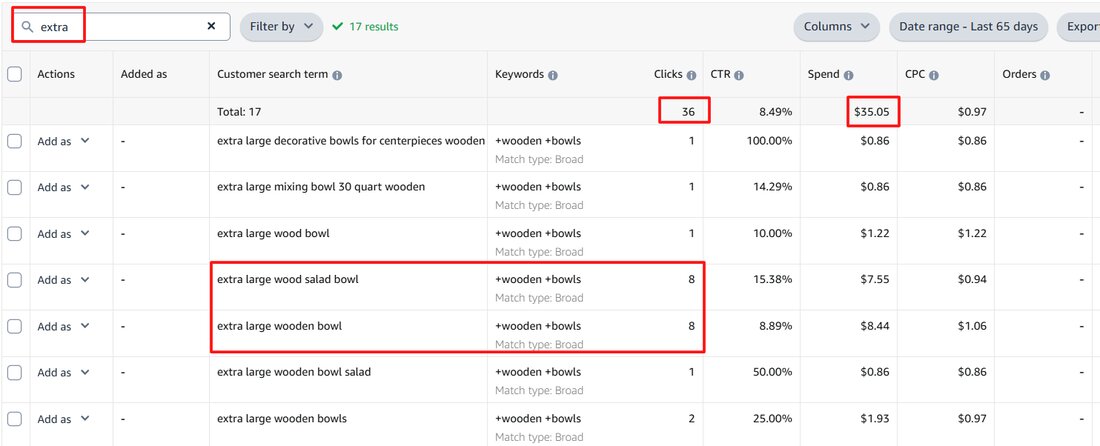Check row 'extra large wood salad bowl'
This screenshot has height=446, width=1100.
pyautogui.click(x=15, y=280)
